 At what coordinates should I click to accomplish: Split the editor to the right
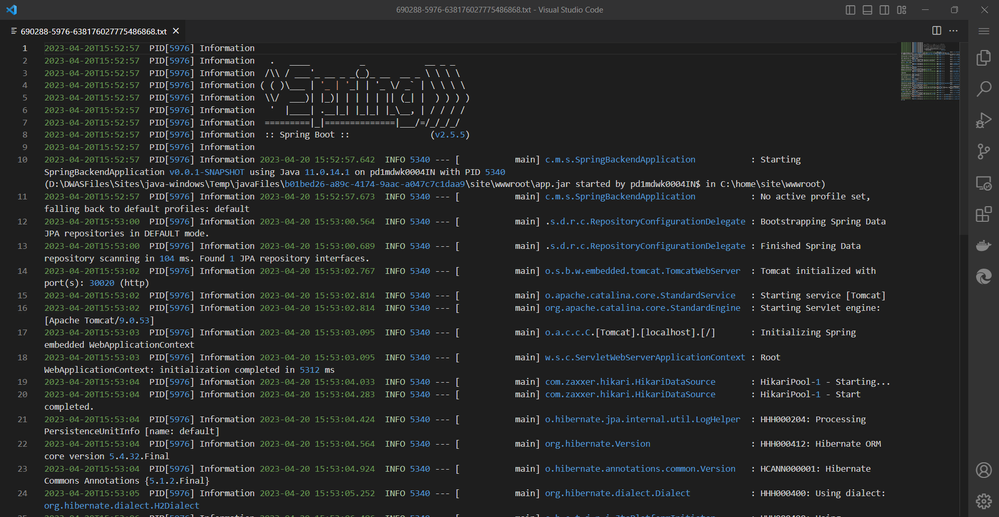[937, 31]
